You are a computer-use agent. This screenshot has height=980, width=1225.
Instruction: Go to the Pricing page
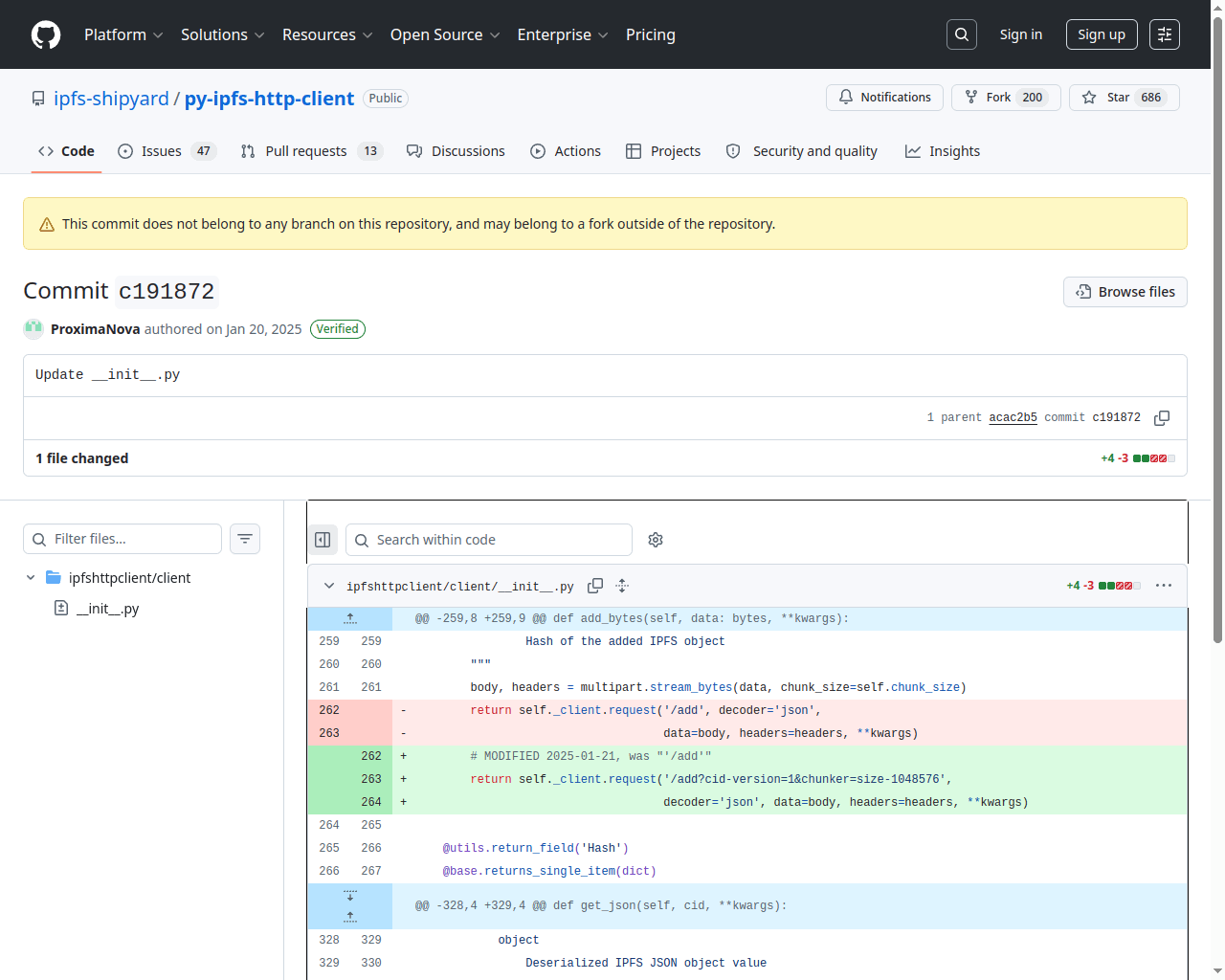651,34
